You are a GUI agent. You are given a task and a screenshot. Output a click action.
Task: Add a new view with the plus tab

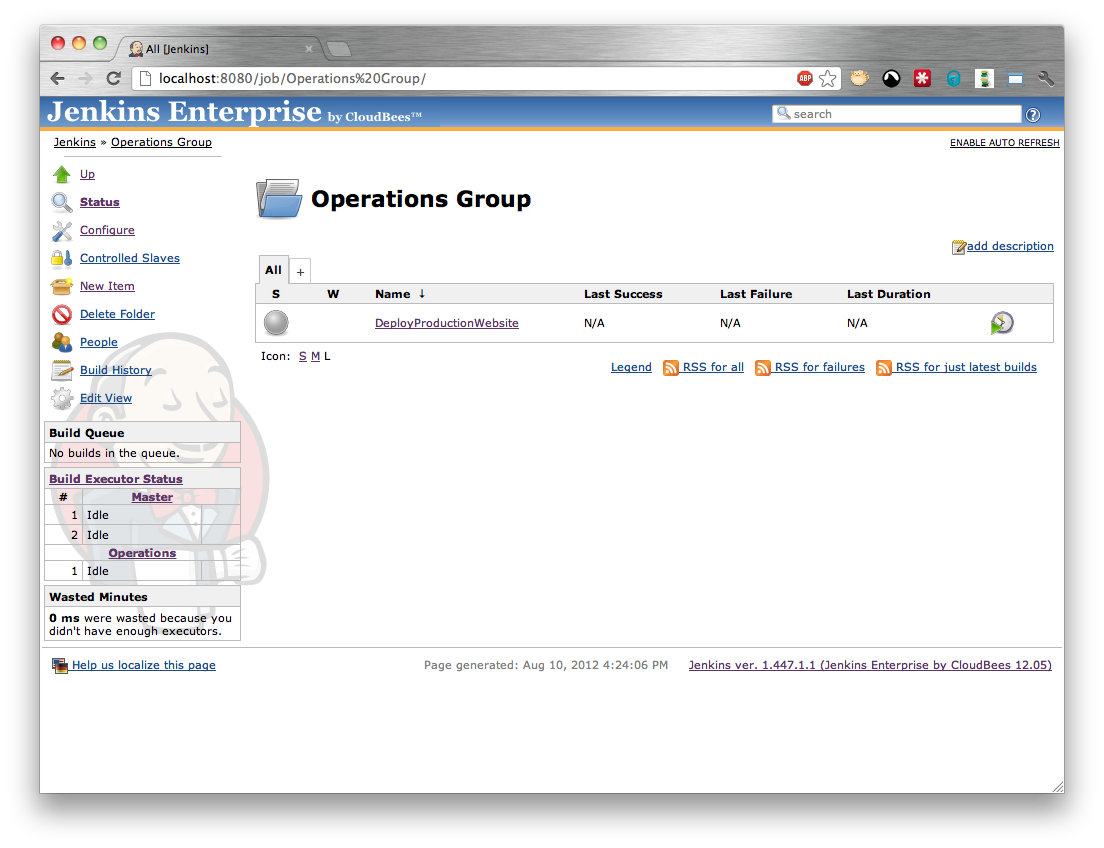300,272
